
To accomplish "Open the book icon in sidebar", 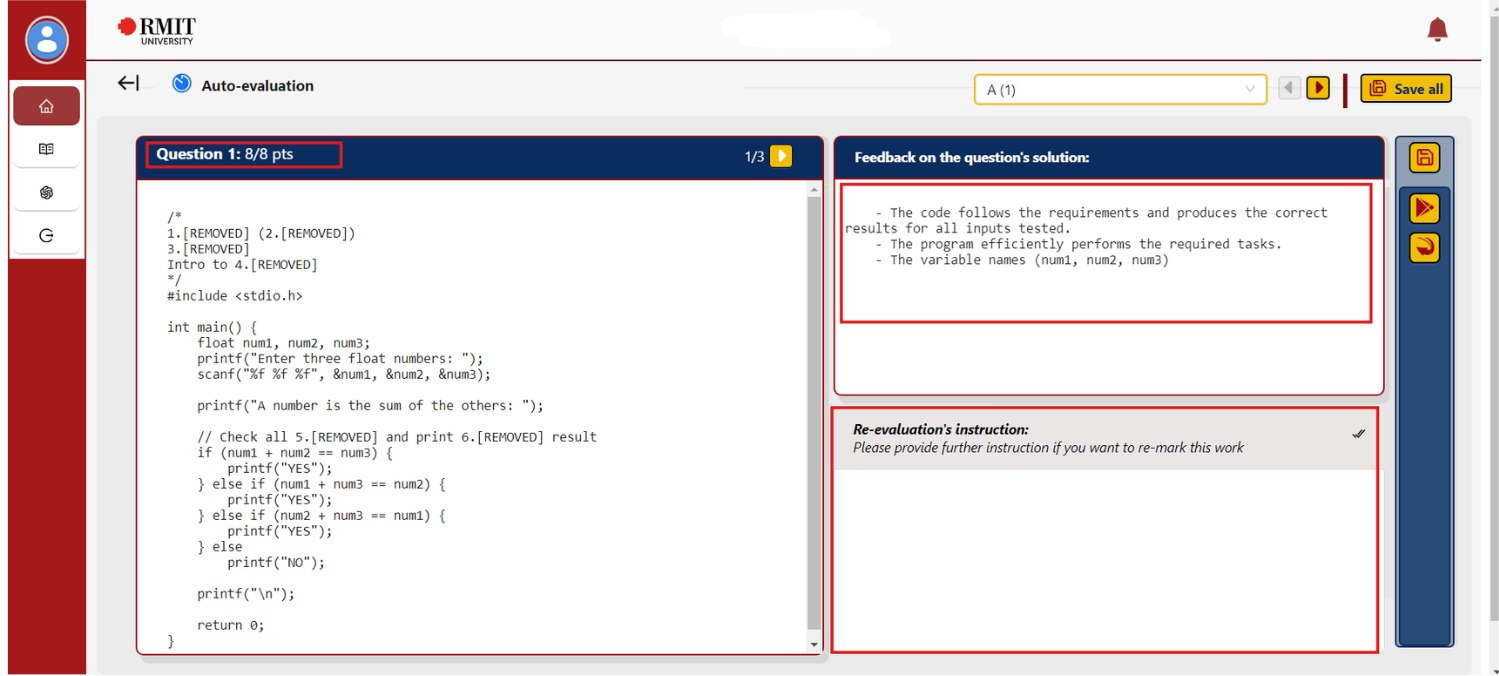I will click(46, 149).
